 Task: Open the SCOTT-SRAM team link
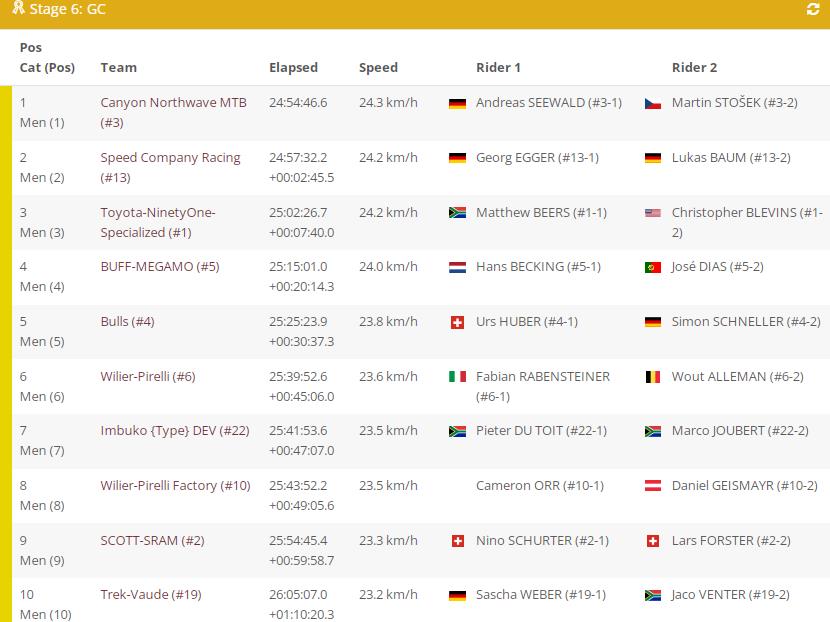point(152,541)
